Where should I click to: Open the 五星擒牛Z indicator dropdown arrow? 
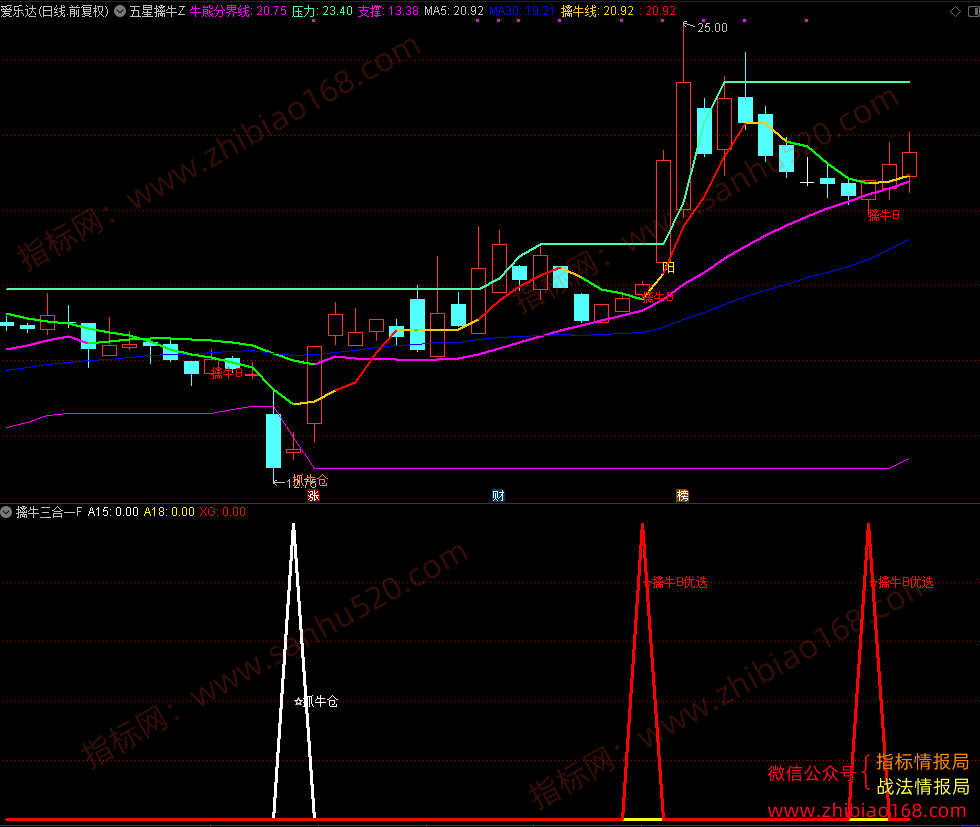(120, 11)
